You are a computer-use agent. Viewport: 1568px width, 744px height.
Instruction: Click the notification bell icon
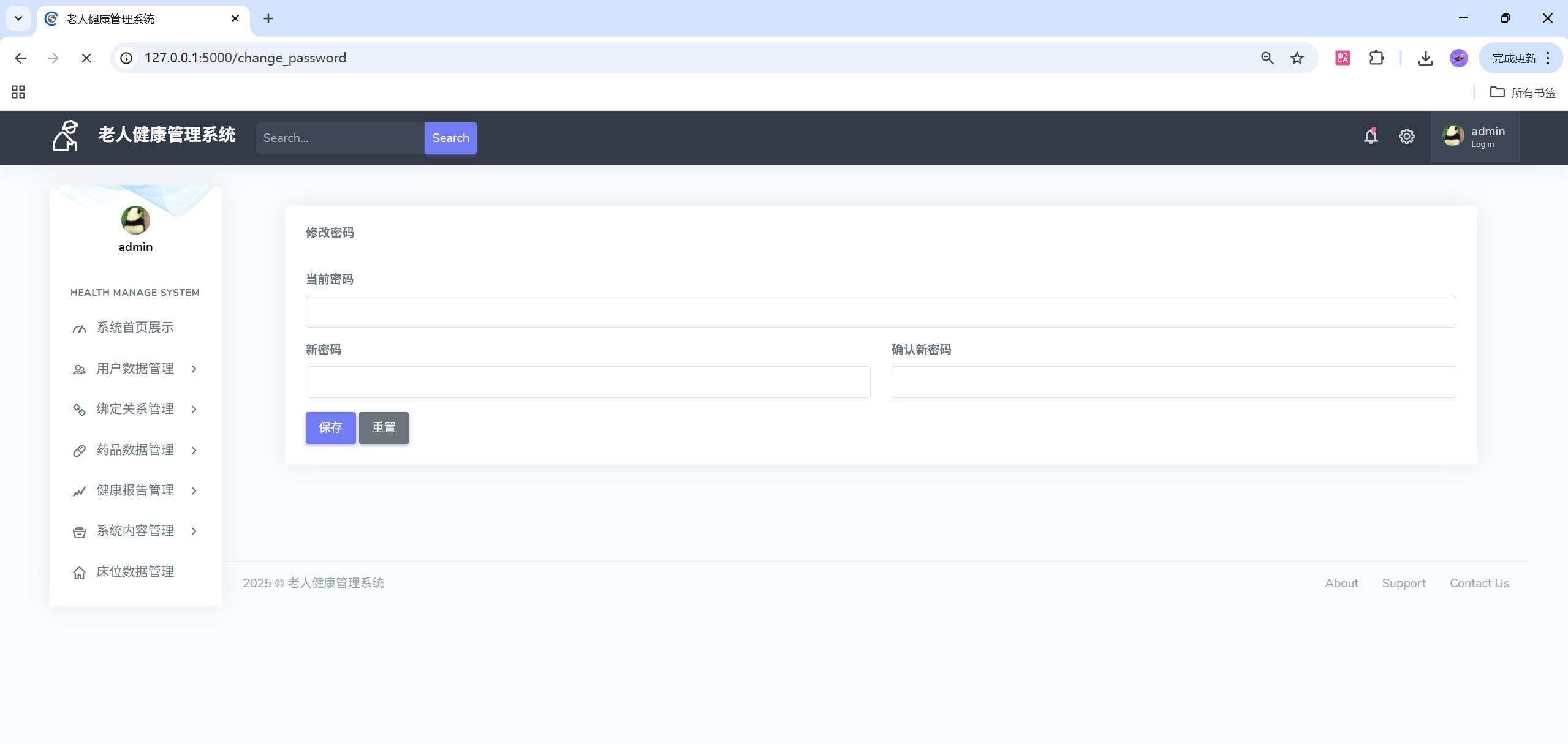(x=1371, y=137)
